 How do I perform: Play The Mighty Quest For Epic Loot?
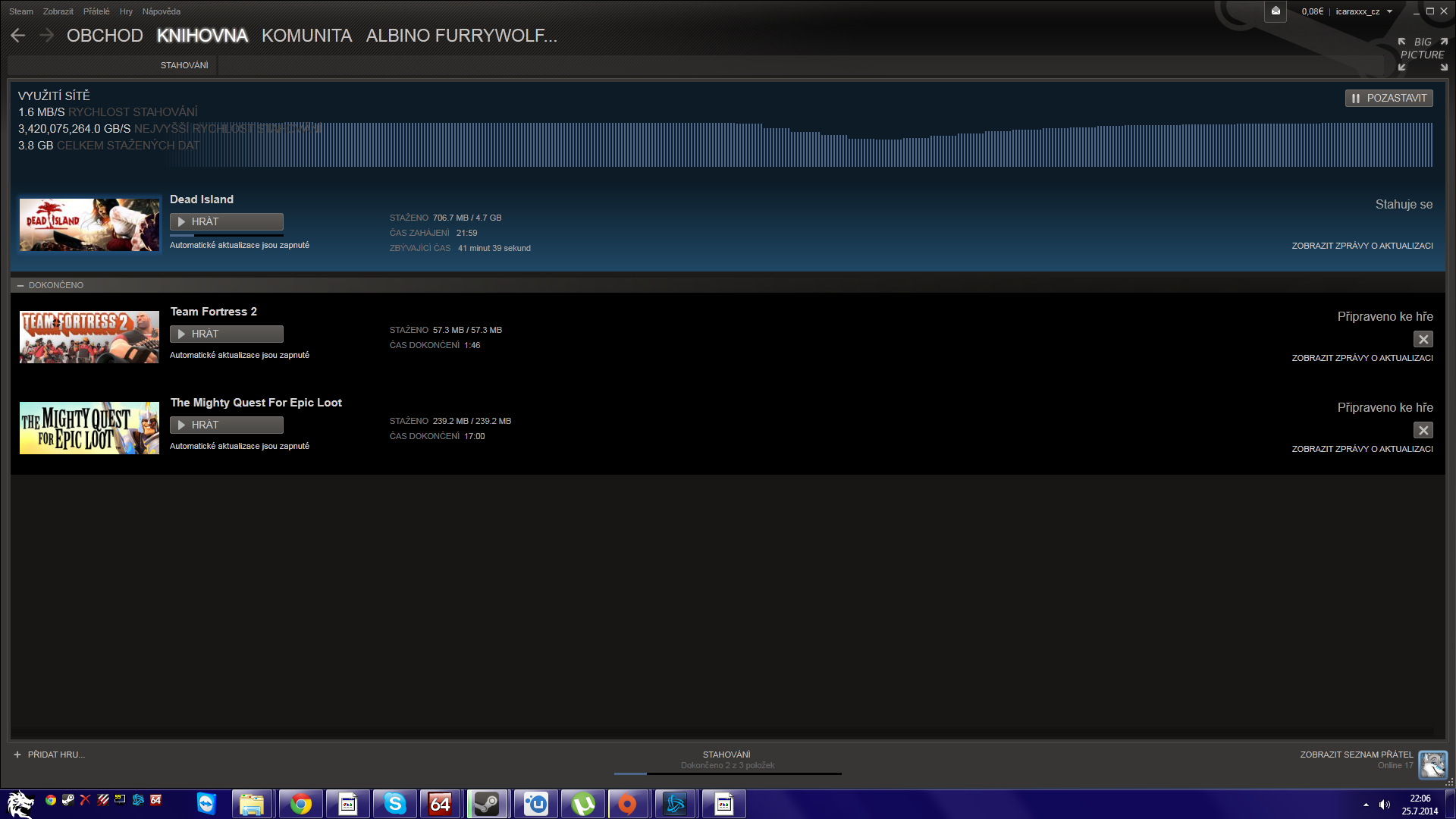click(x=227, y=425)
